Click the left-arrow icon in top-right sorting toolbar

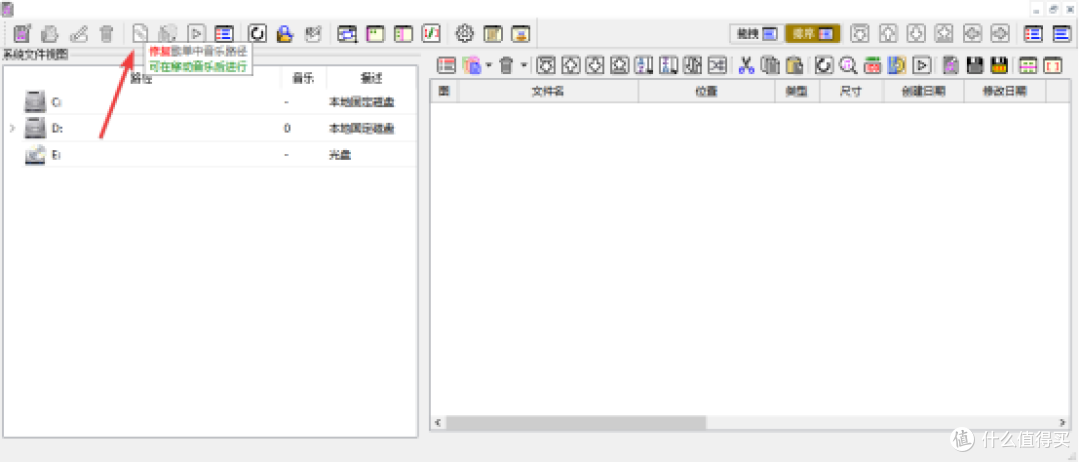972,32
